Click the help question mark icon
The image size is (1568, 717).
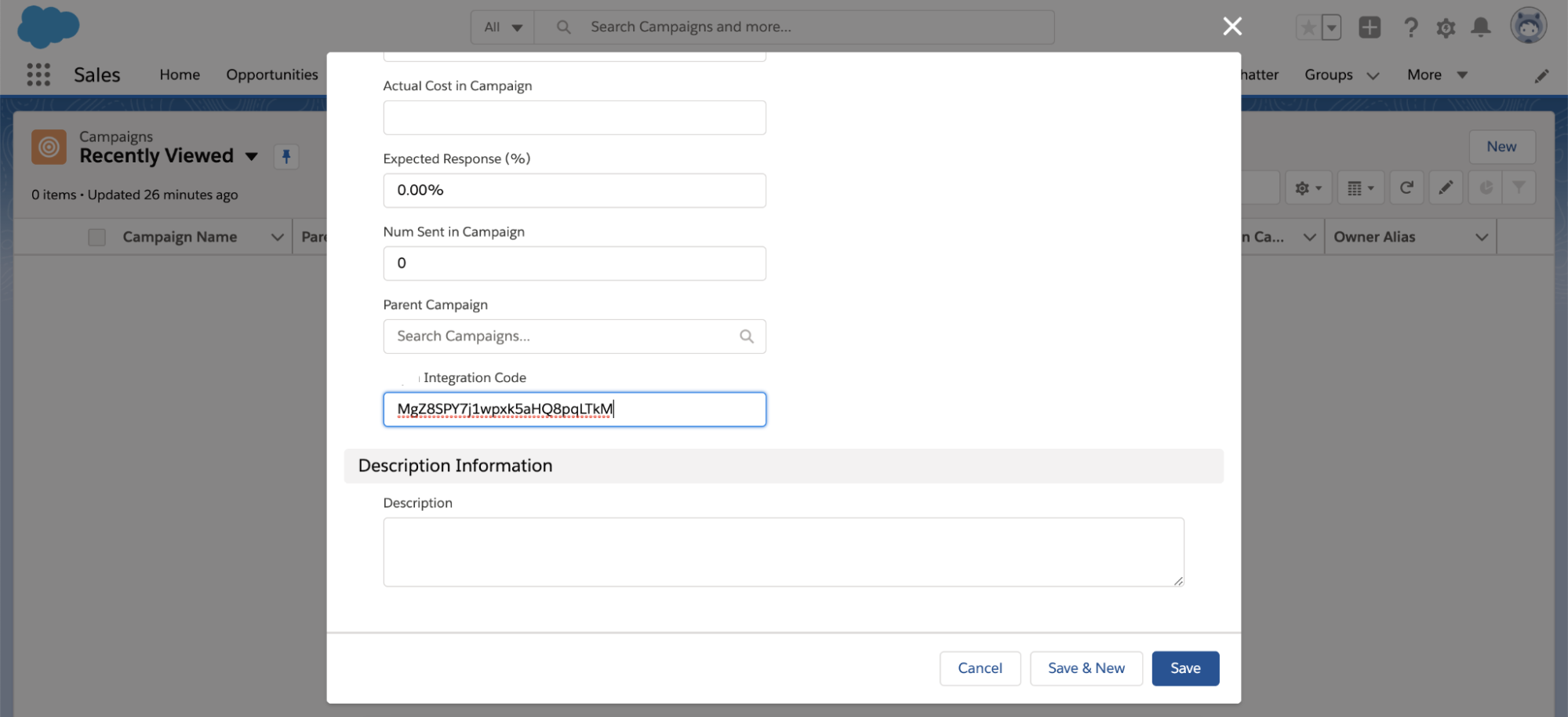point(1410,27)
